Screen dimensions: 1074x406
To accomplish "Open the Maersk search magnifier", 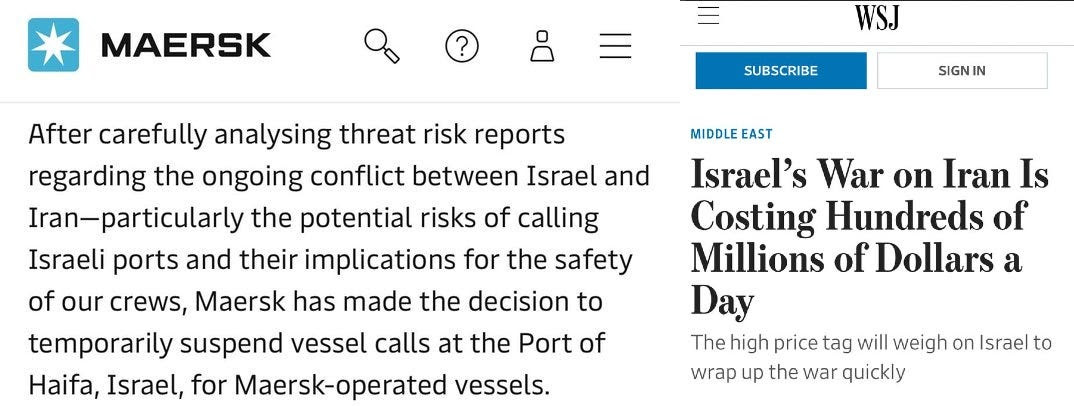I will coord(382,46).
